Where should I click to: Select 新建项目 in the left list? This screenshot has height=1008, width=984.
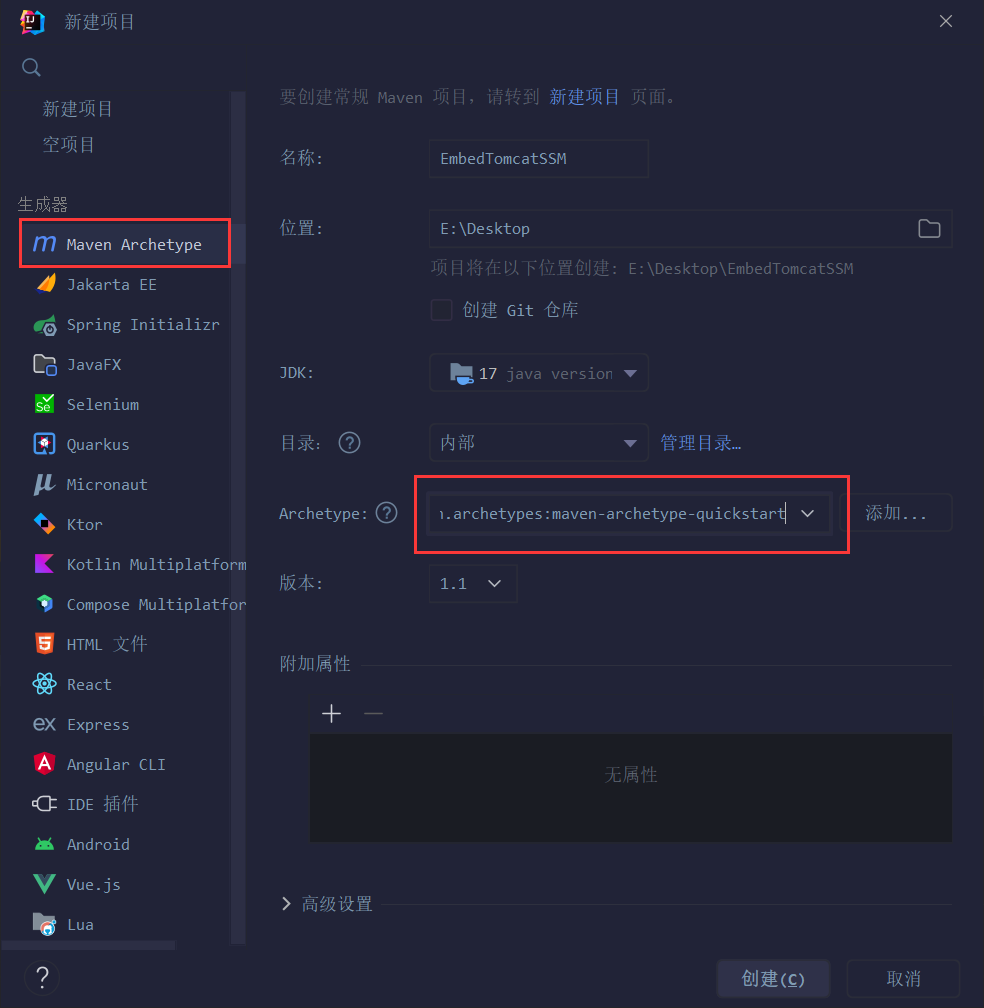pos(78,109)
